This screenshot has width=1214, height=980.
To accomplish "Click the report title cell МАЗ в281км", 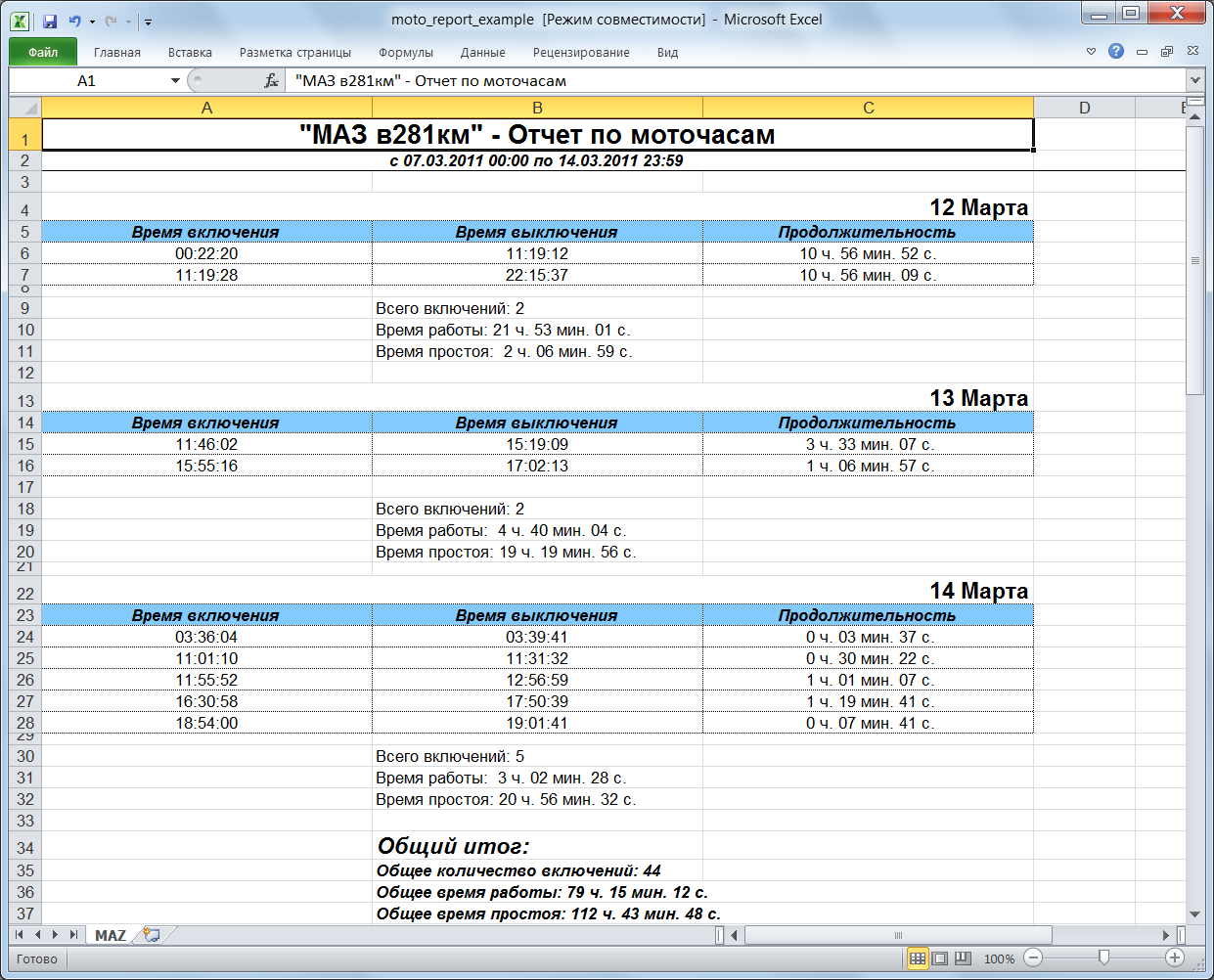I will pos(537,135).
